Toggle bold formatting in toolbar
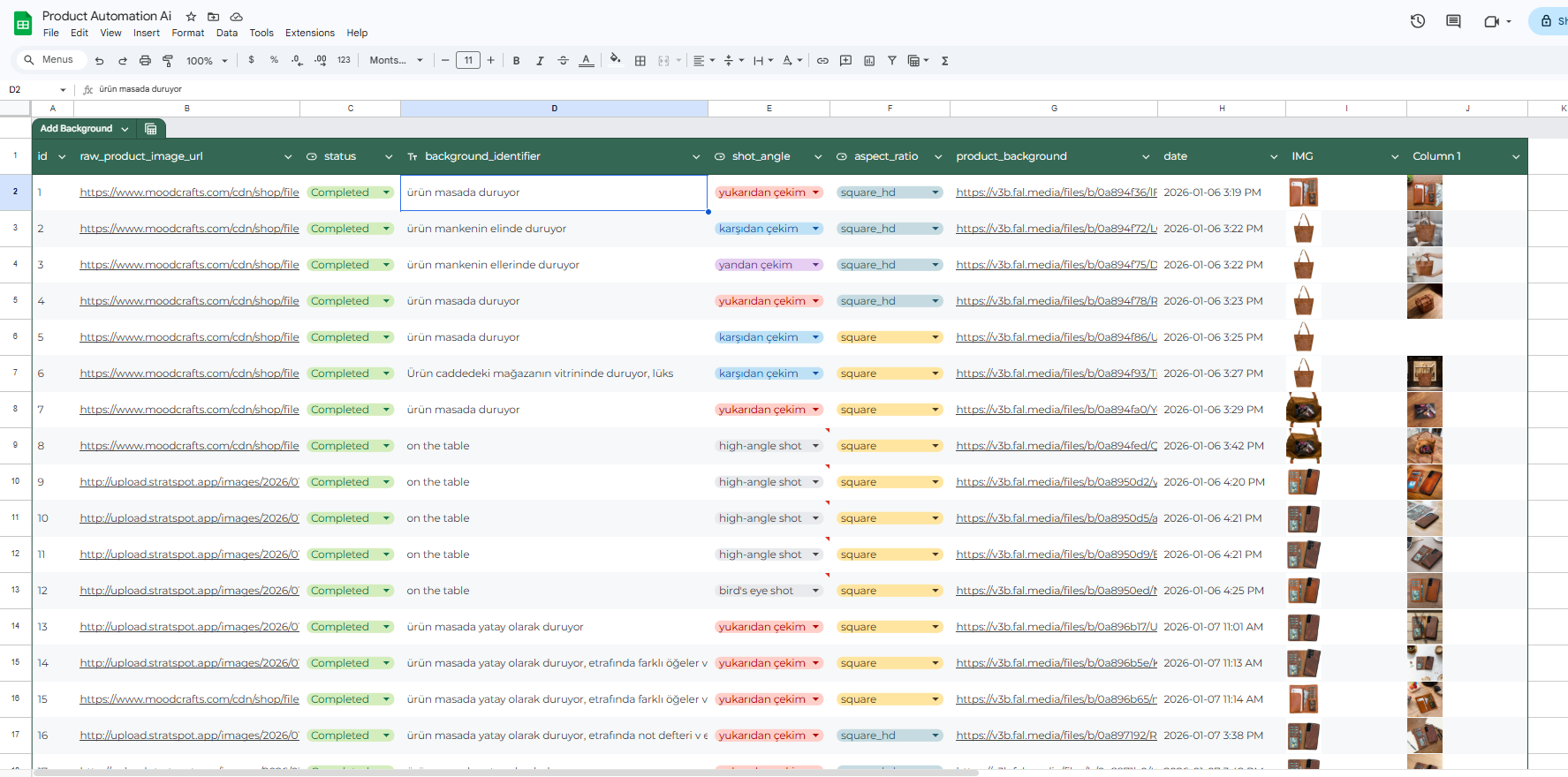 (x=516, y=61)
